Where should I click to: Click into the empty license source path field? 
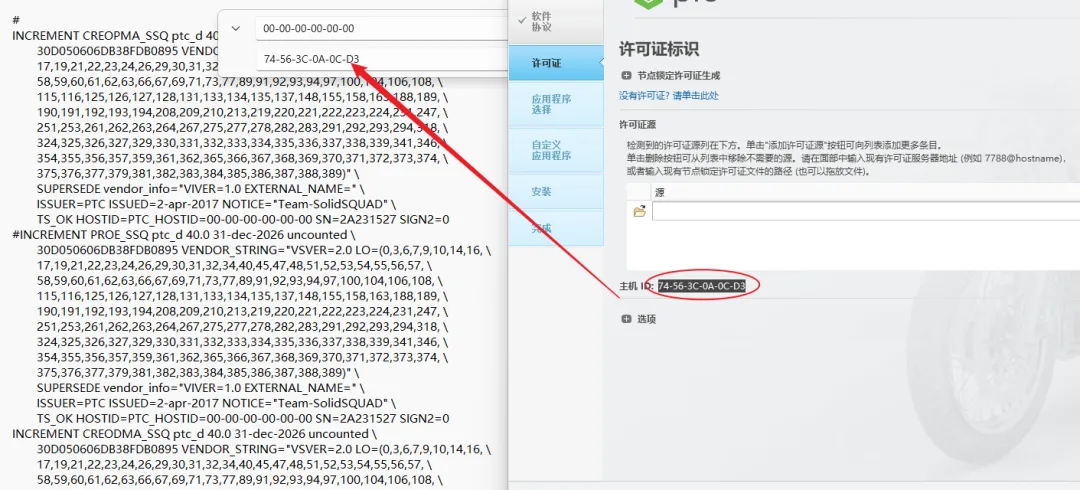pos(866,212)
